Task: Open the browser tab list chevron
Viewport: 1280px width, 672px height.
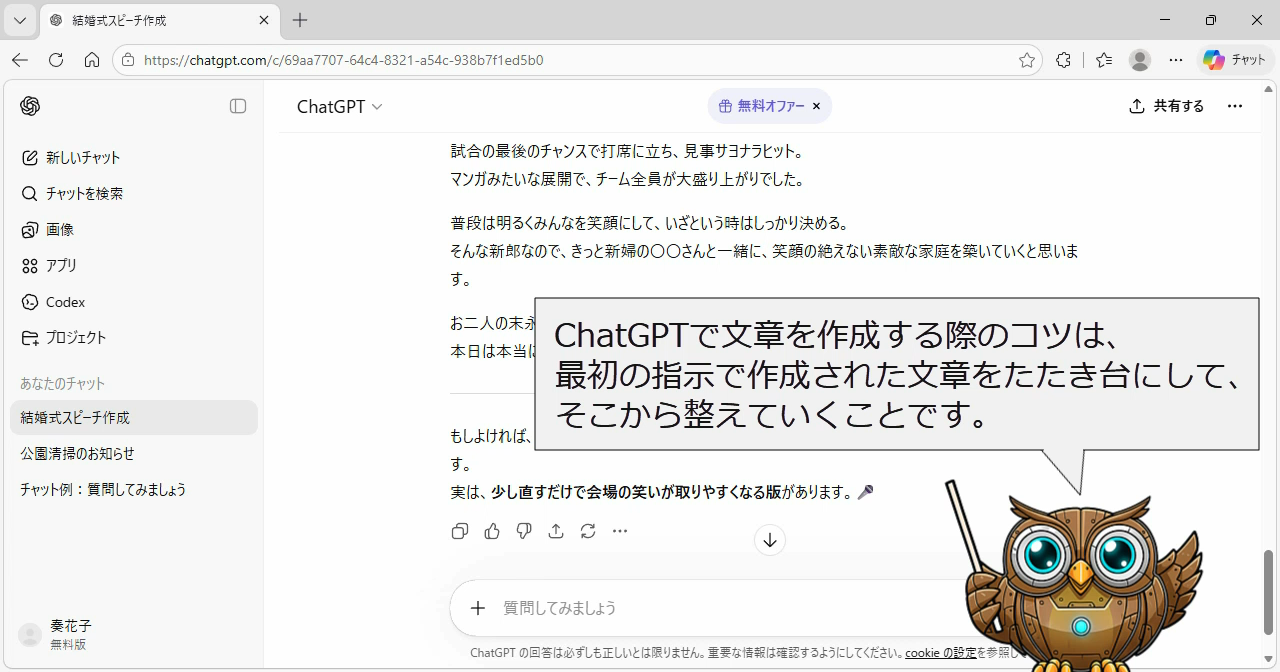Action: pyautogui.click(x=19, y=20)
